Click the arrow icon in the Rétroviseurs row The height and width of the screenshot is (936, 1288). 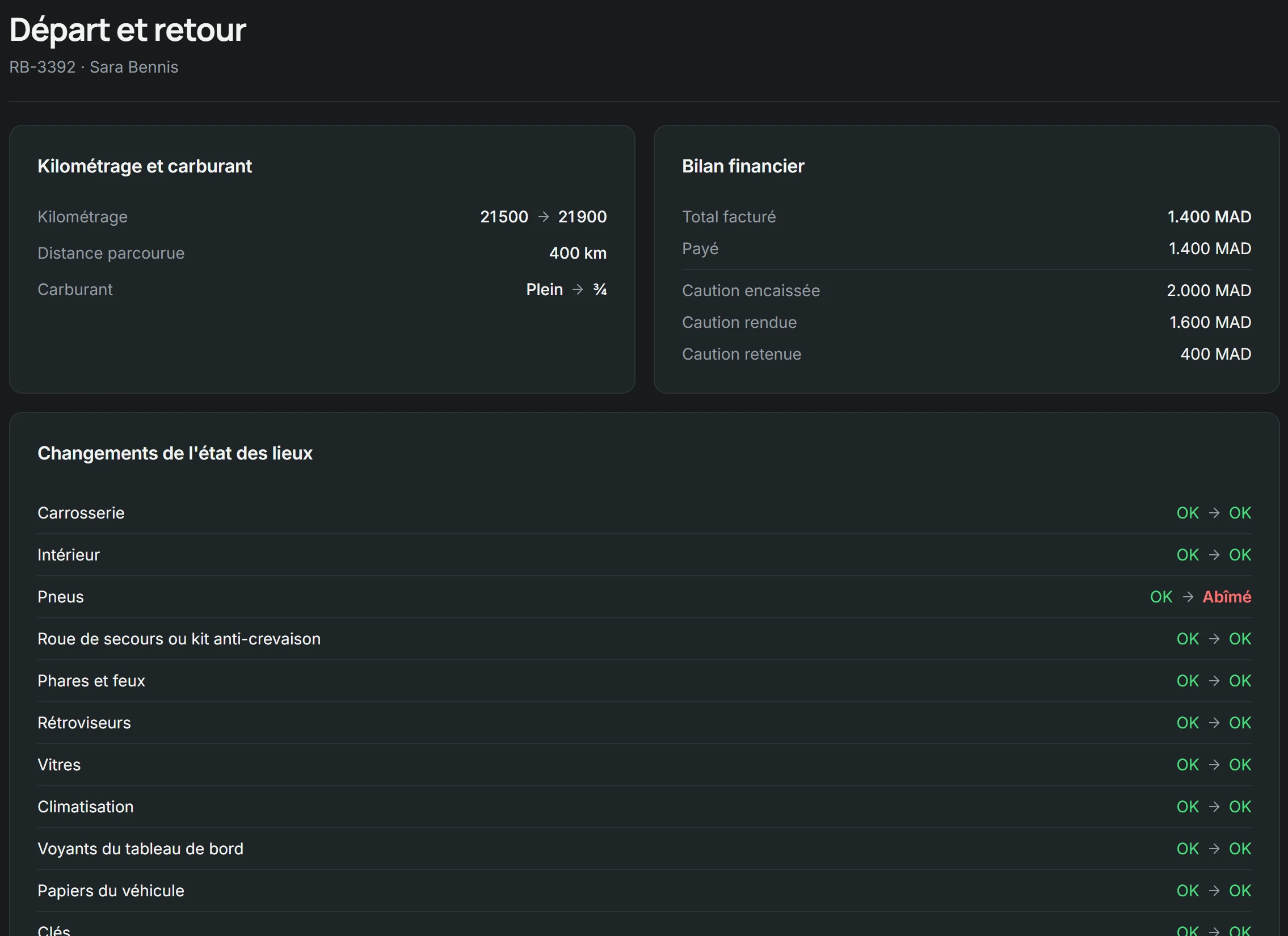[1214, 723]
